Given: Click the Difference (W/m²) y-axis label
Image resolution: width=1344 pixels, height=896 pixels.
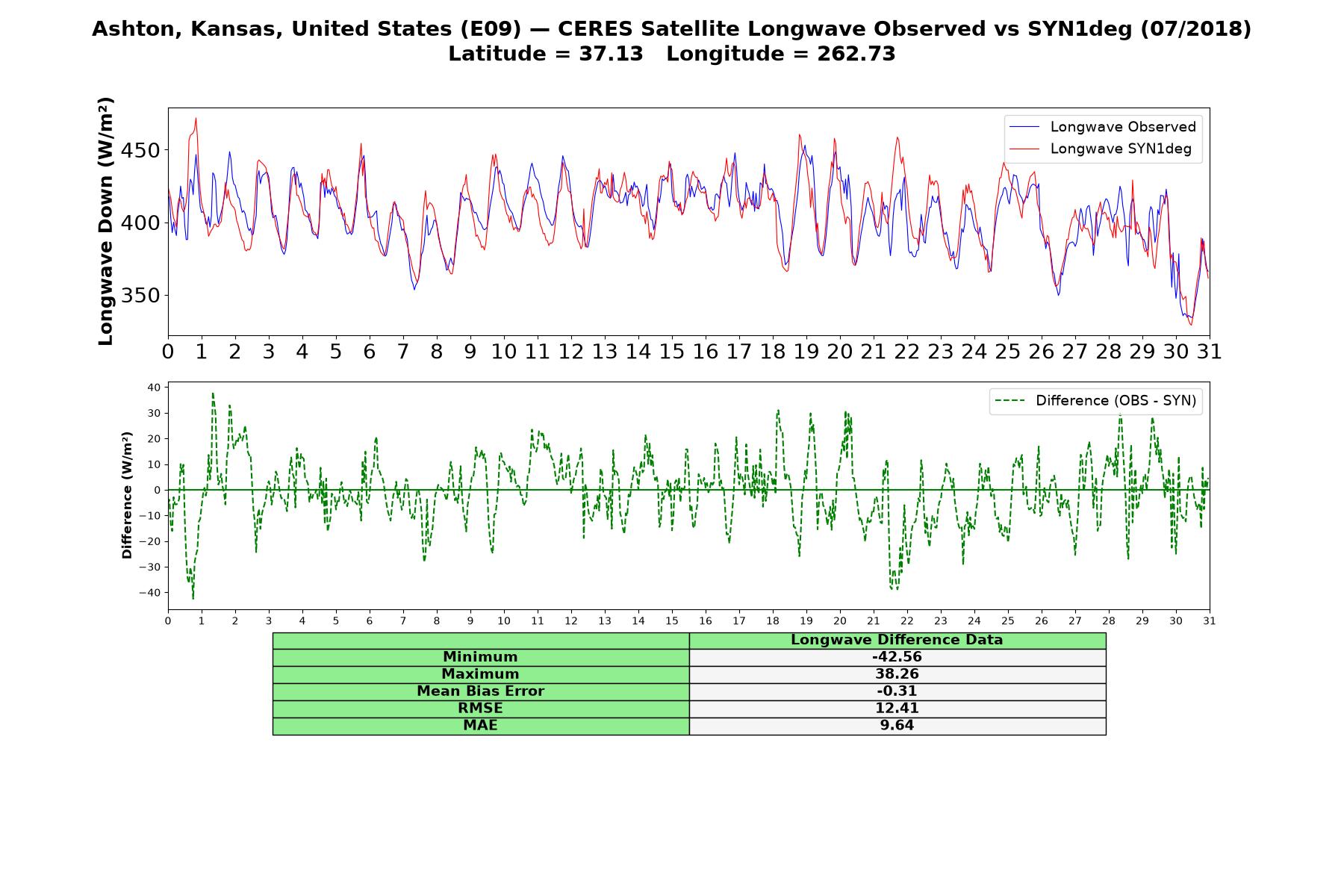Looking at the screenshot, I should 127,495.
